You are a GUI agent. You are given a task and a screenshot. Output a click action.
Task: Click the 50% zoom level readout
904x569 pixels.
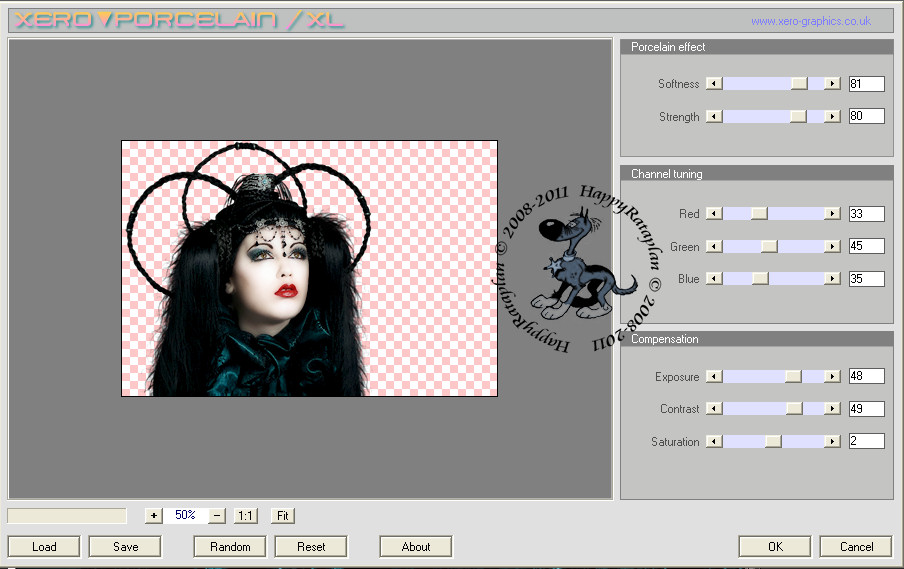tap(185, 515)
